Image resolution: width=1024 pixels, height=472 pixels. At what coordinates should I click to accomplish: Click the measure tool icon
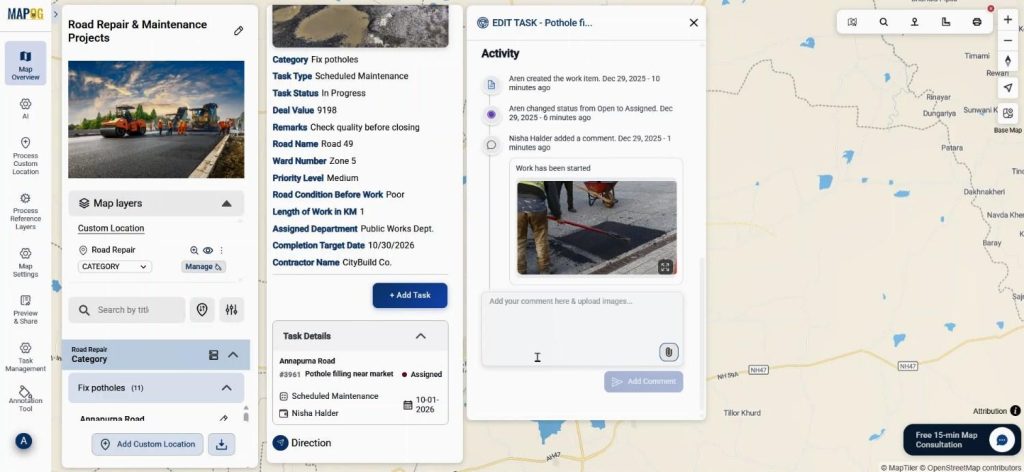[x=946, y=22]
